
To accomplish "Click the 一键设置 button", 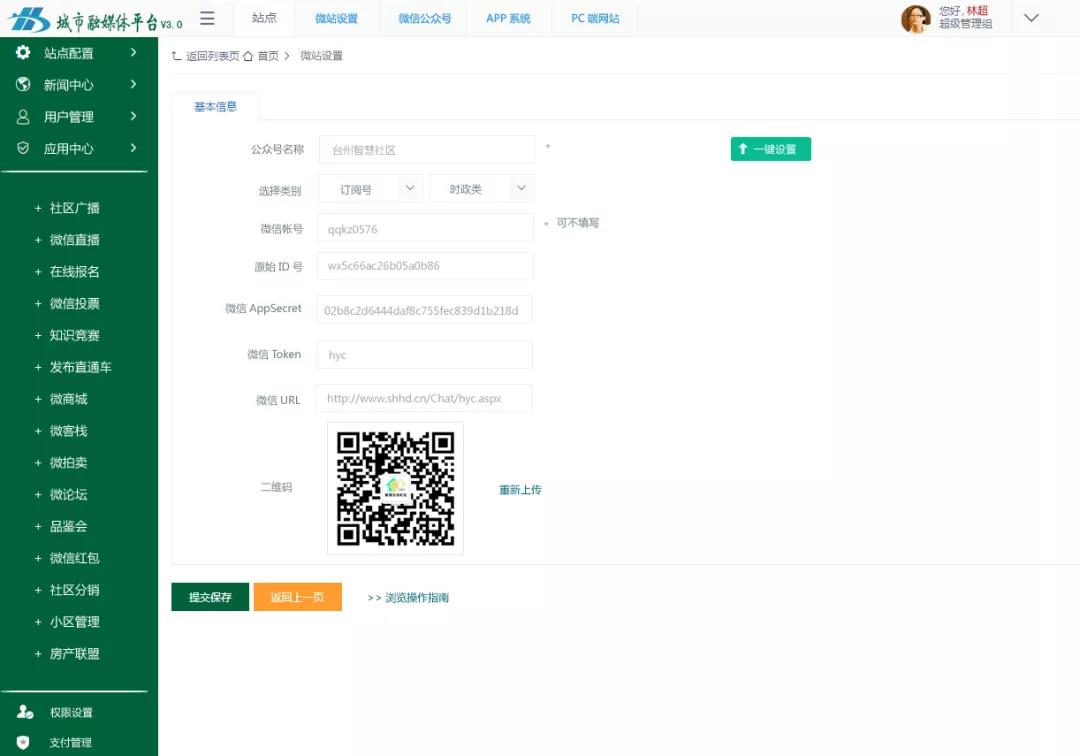I will tap(771, 149).
